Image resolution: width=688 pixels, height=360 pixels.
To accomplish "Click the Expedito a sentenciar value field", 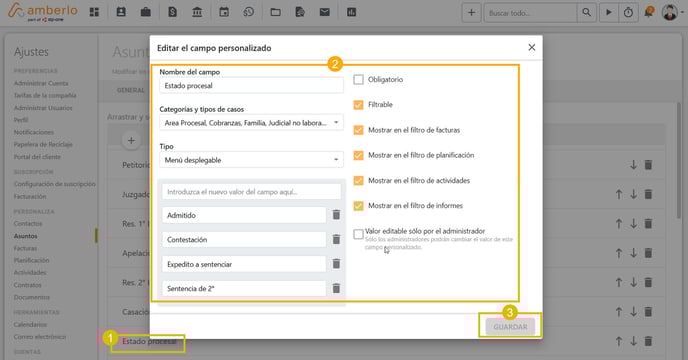I will 244,264.
